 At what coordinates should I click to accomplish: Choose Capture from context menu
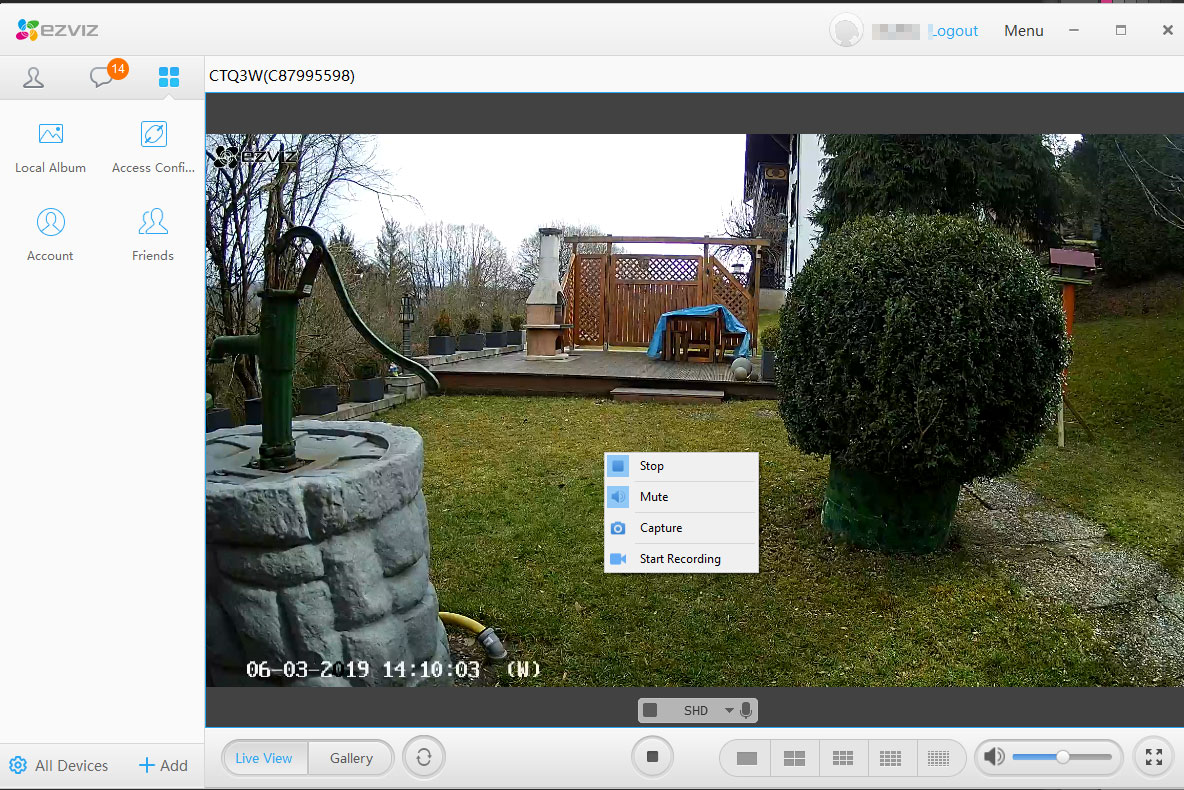coord(661,528)
